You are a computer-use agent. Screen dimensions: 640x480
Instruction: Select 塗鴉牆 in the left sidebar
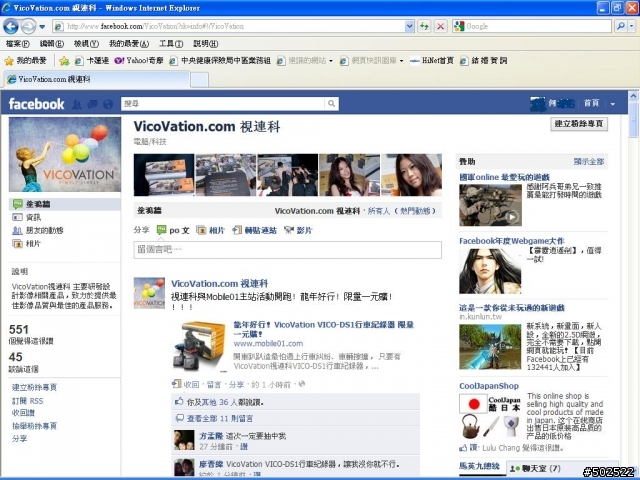pyautogui.click(x=65, y=204)
